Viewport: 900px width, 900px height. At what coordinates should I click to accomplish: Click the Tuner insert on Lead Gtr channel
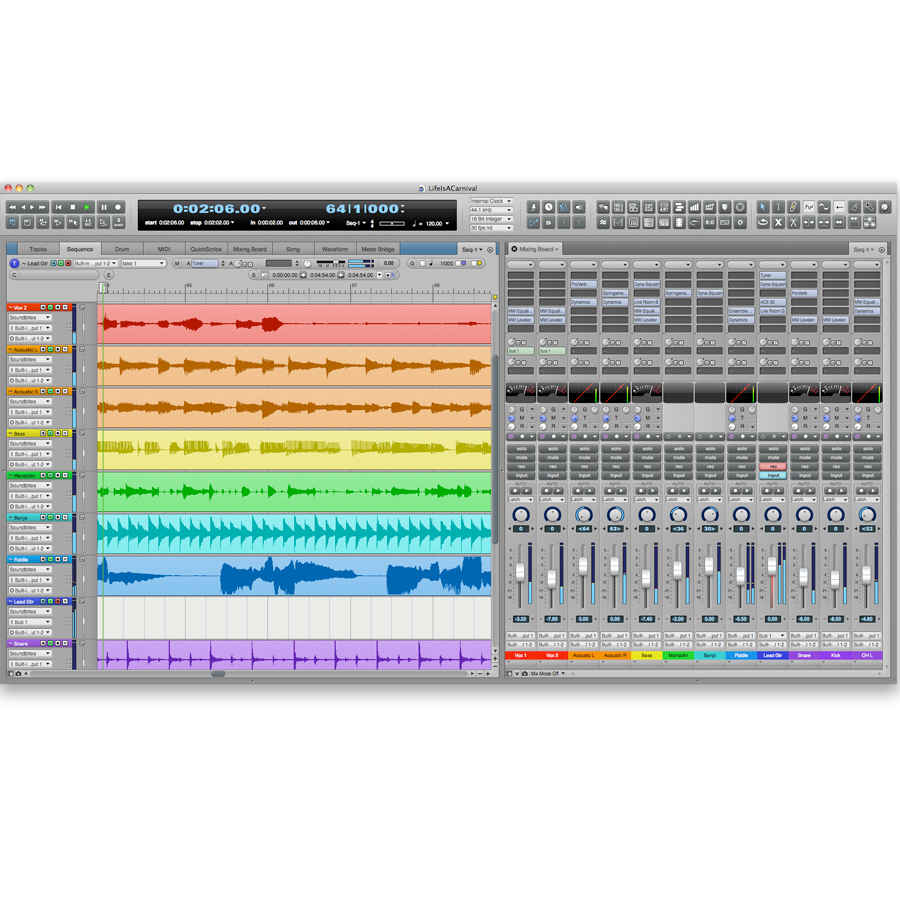(773, 276)
